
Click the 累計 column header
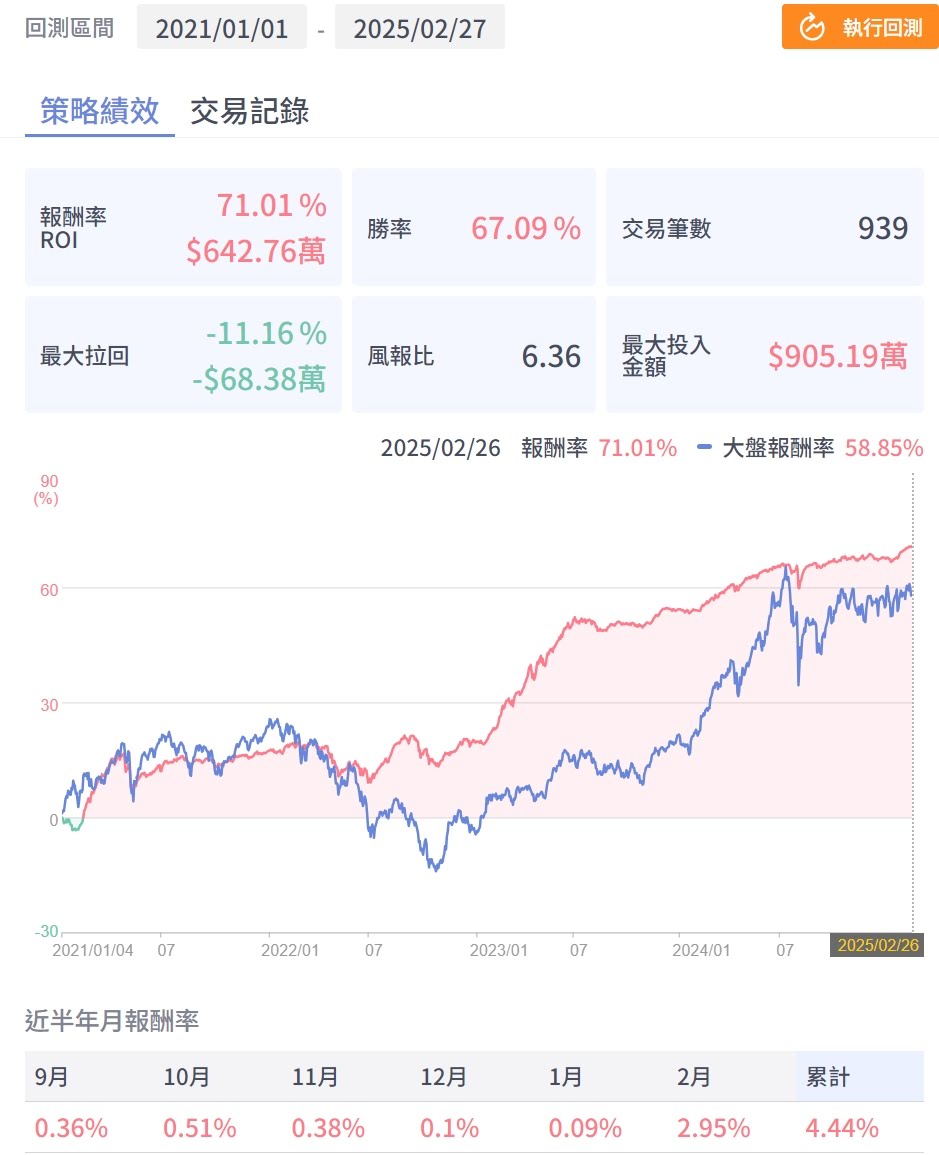pyautogui.click(x=828, y=1077)
